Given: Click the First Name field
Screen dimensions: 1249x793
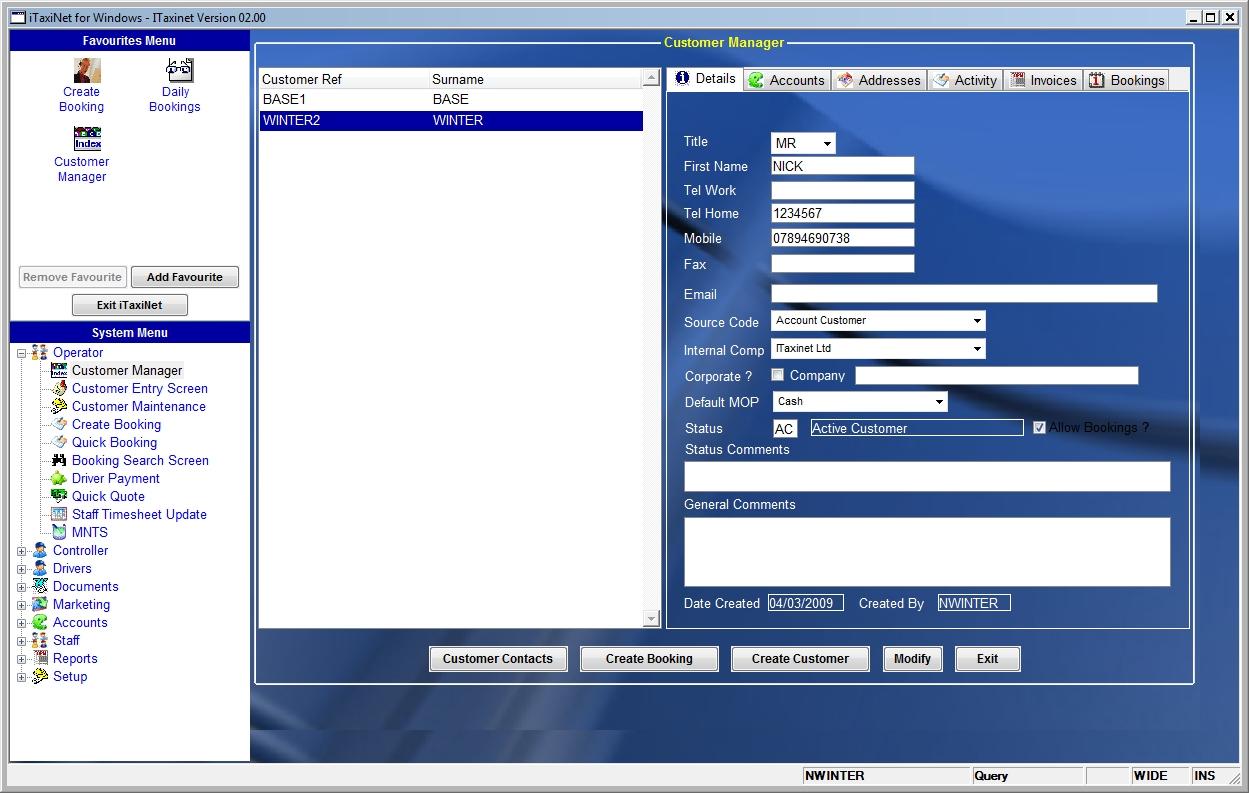Looking at the screenshot, I should coord(843,166).
